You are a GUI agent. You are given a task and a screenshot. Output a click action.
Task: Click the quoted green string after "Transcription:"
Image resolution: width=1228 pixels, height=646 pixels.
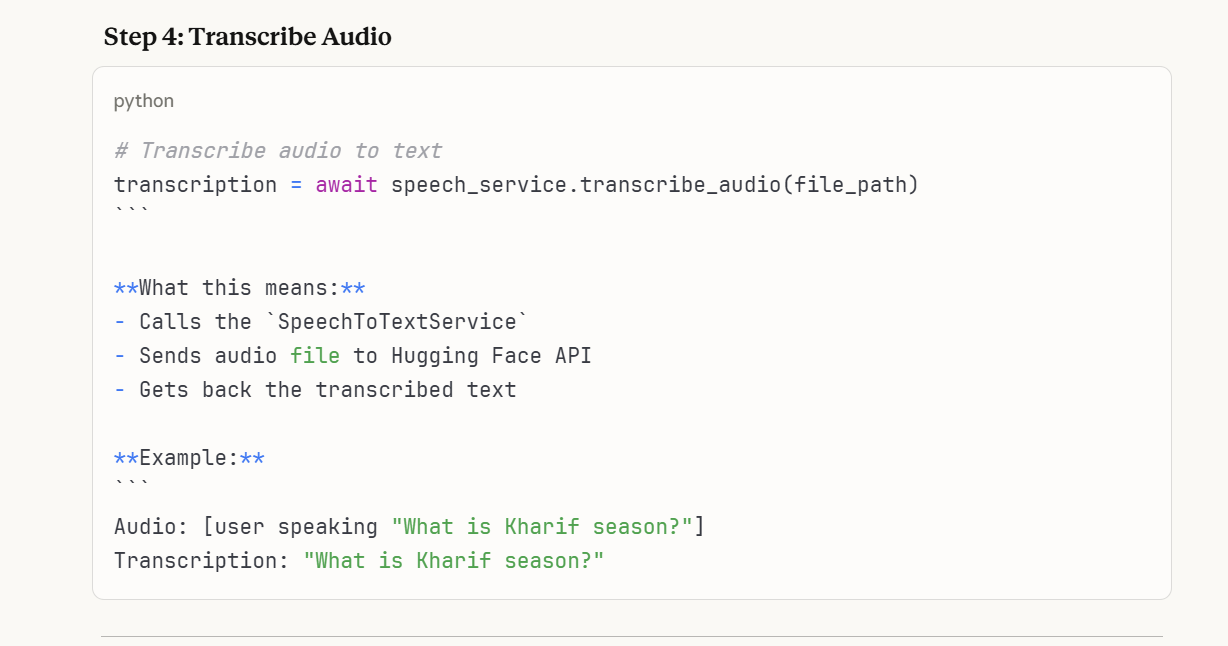(454, 561)
